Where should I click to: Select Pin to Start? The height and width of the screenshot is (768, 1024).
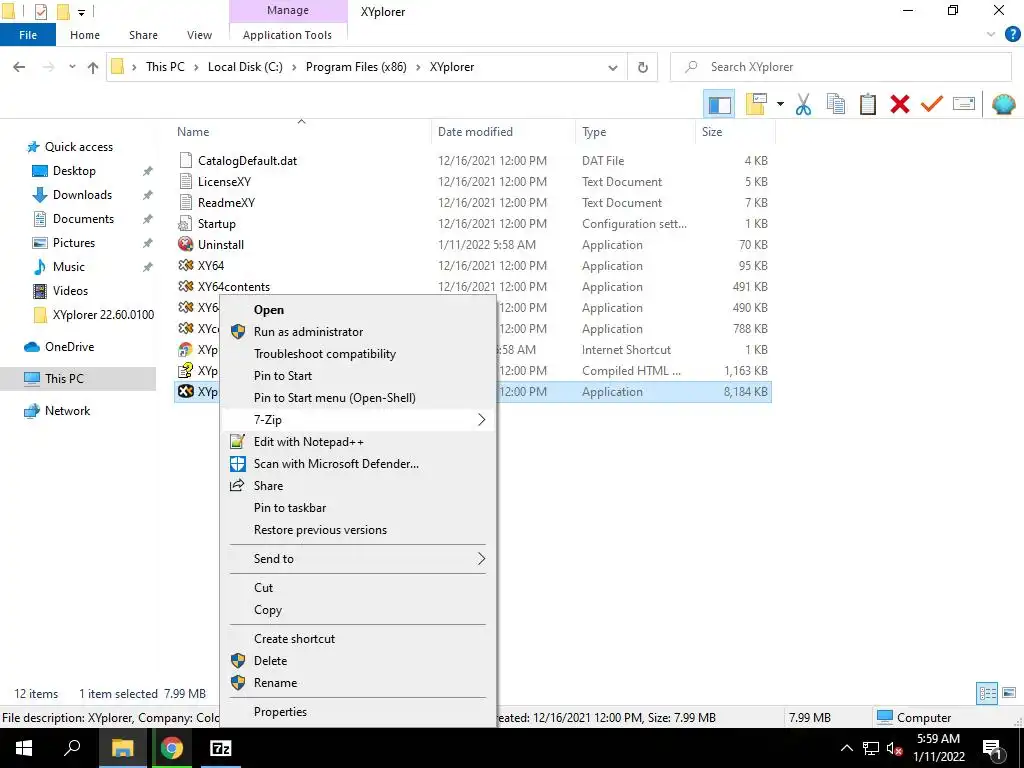[x=358, y=376]
